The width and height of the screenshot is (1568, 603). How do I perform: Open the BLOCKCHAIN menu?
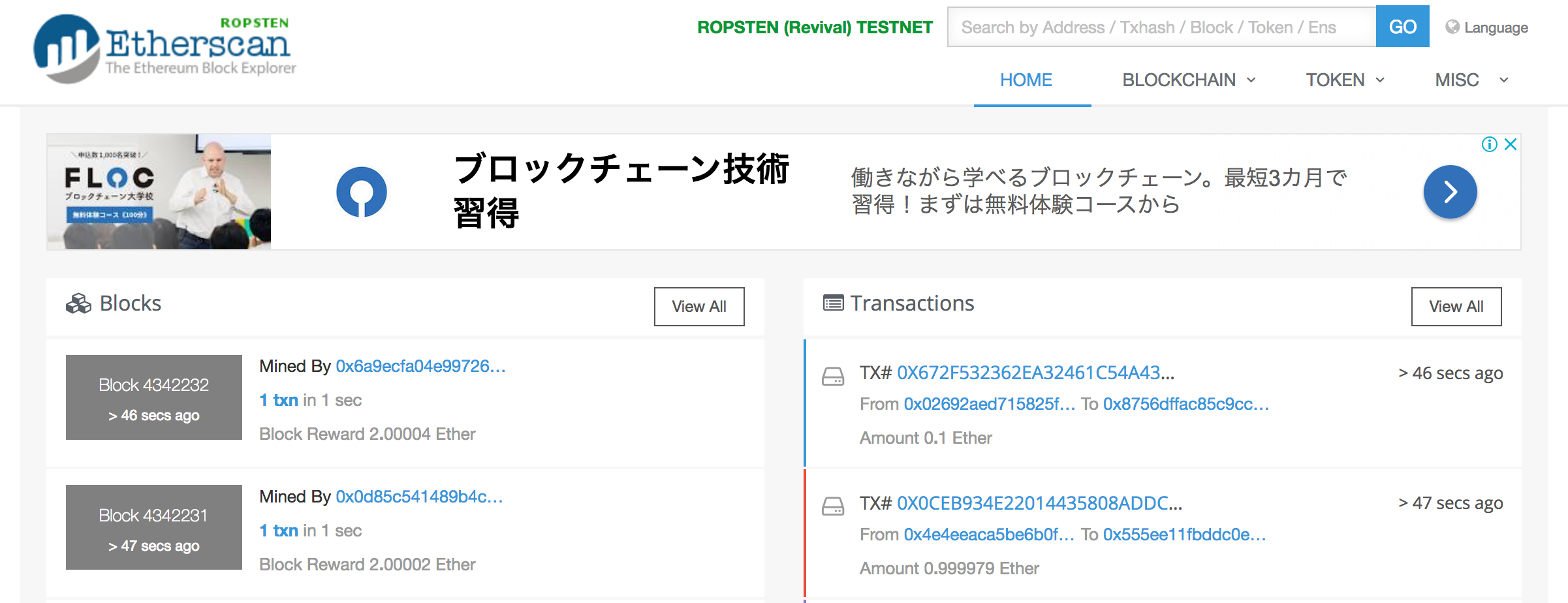click(1179, 80)
